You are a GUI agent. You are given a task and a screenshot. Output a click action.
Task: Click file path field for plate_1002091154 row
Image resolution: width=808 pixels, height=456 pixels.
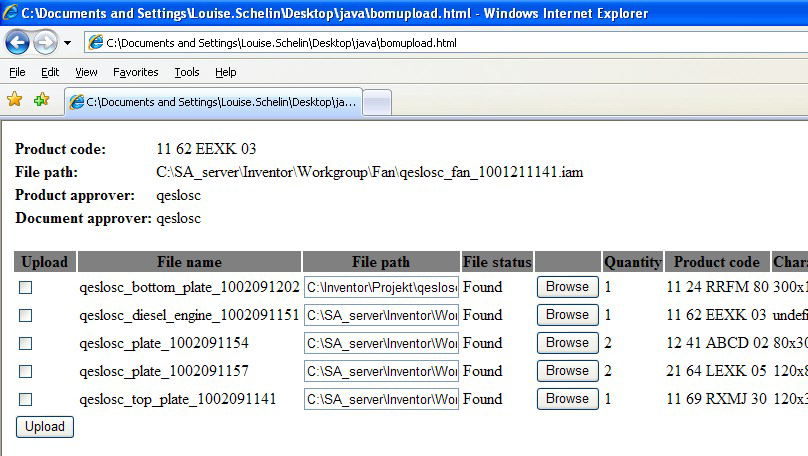[x=381, y=343]
